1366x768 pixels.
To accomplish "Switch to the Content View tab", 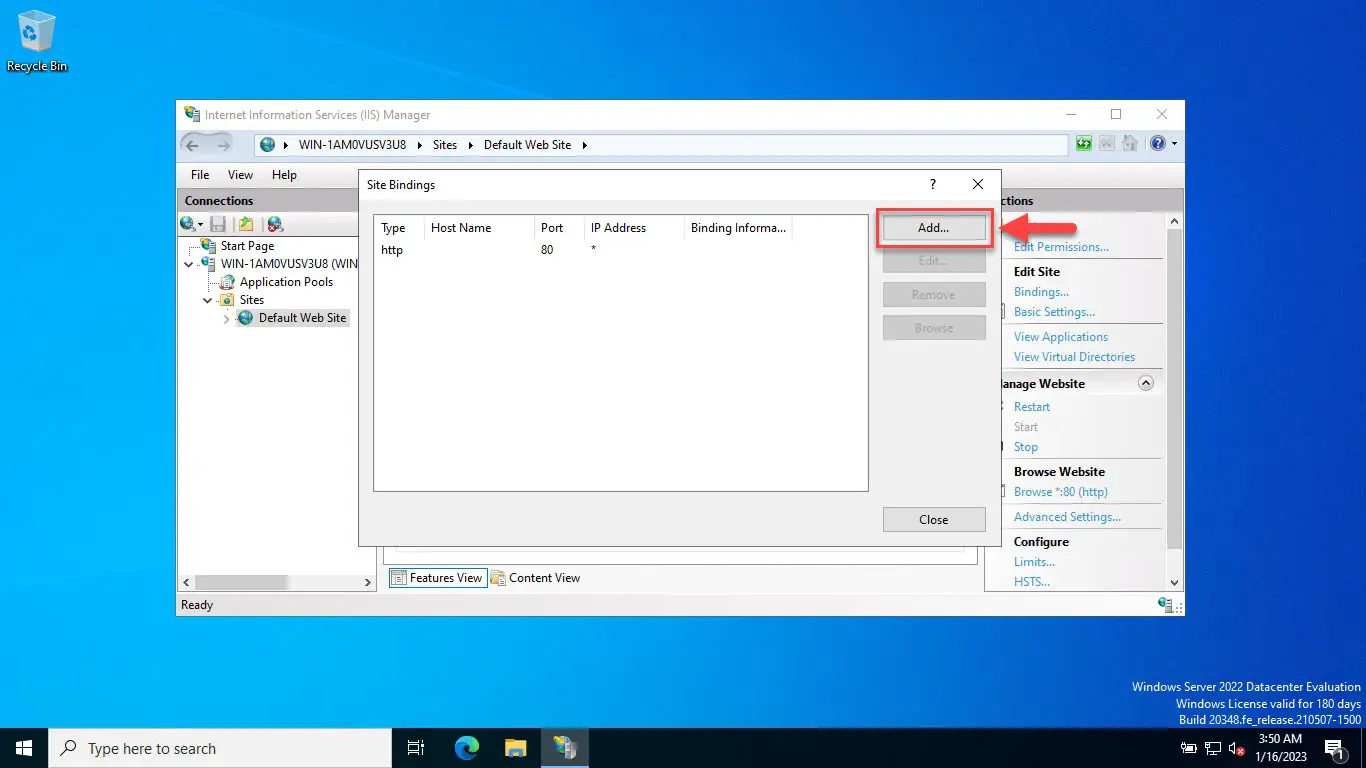I will (x=535, y=578).
